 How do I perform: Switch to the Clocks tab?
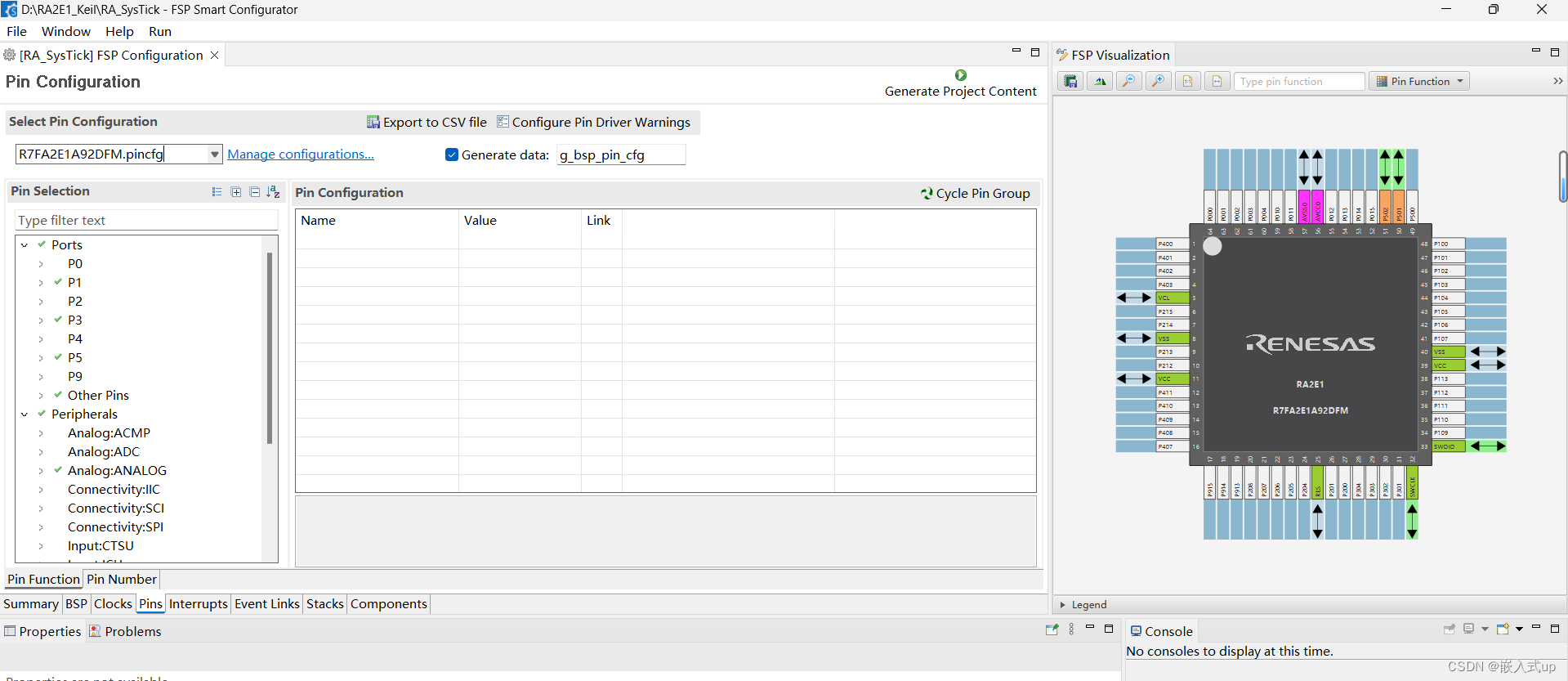[113, 603]
